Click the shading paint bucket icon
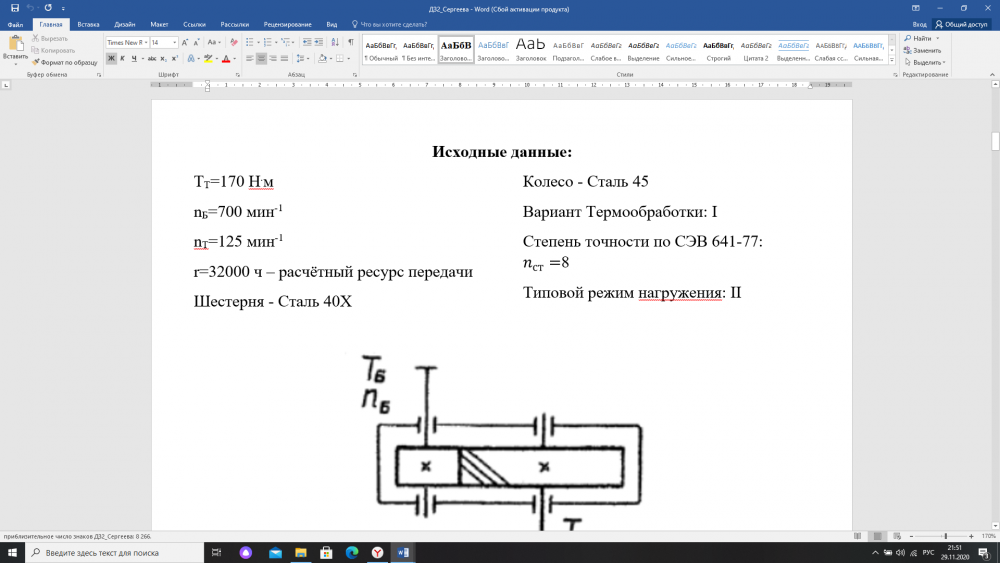Viewport: 1000px width, 563px height. (x=322, y=59)
